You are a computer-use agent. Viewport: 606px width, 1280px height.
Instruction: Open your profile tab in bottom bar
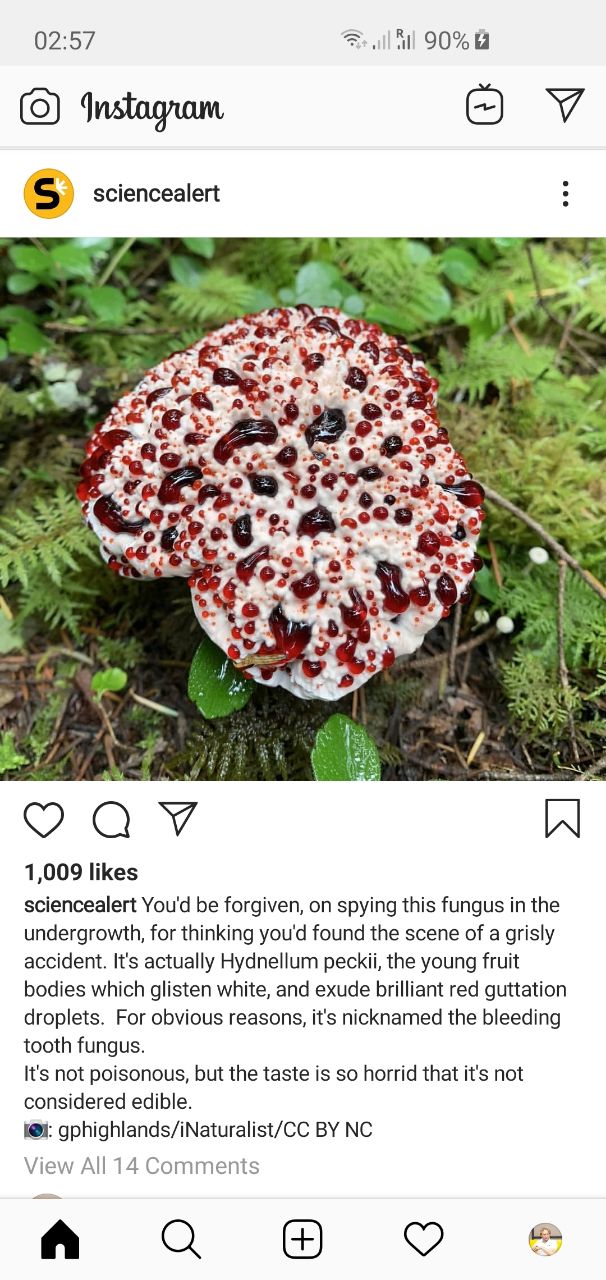[x=545, y=1240]
